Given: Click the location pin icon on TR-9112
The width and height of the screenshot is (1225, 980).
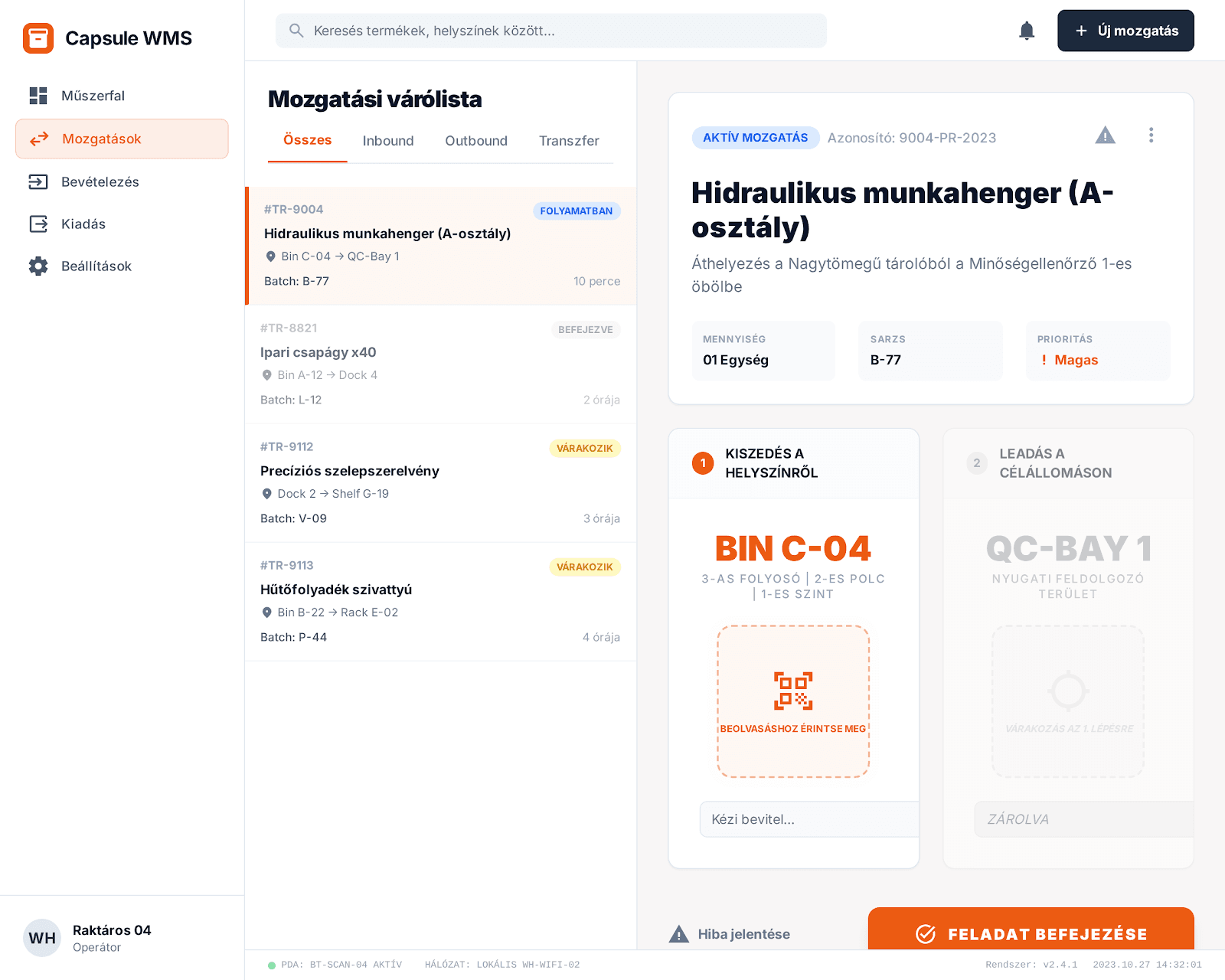Looking at the screenshot, I should pos(266,494).
